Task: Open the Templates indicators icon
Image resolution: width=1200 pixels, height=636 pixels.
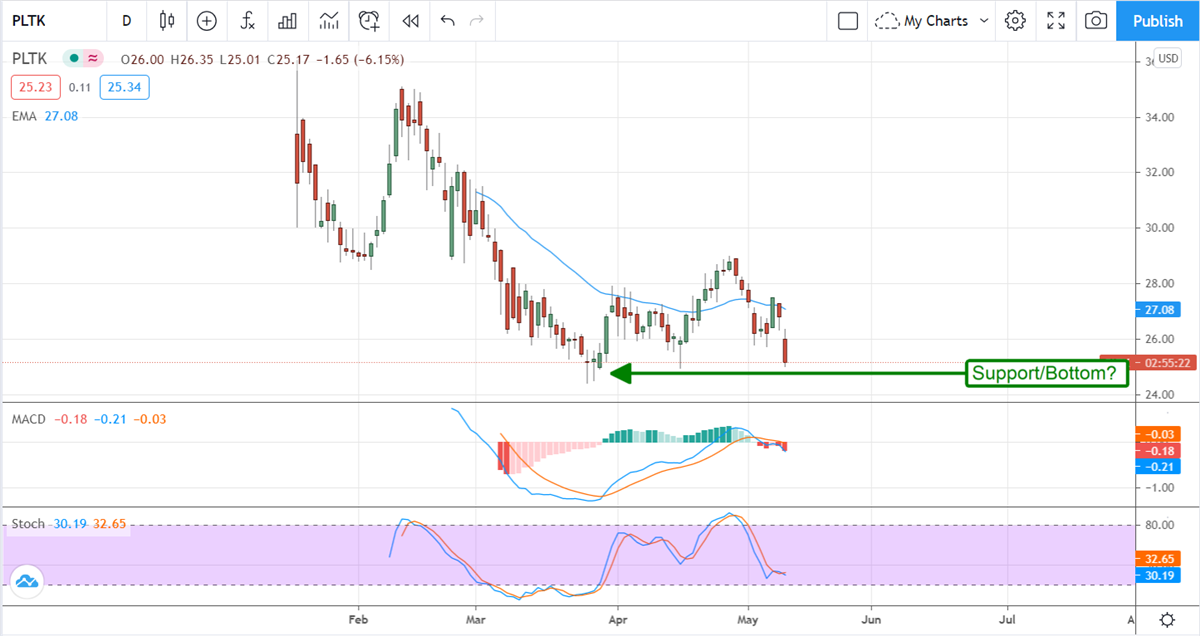Action: pos(329,20)
